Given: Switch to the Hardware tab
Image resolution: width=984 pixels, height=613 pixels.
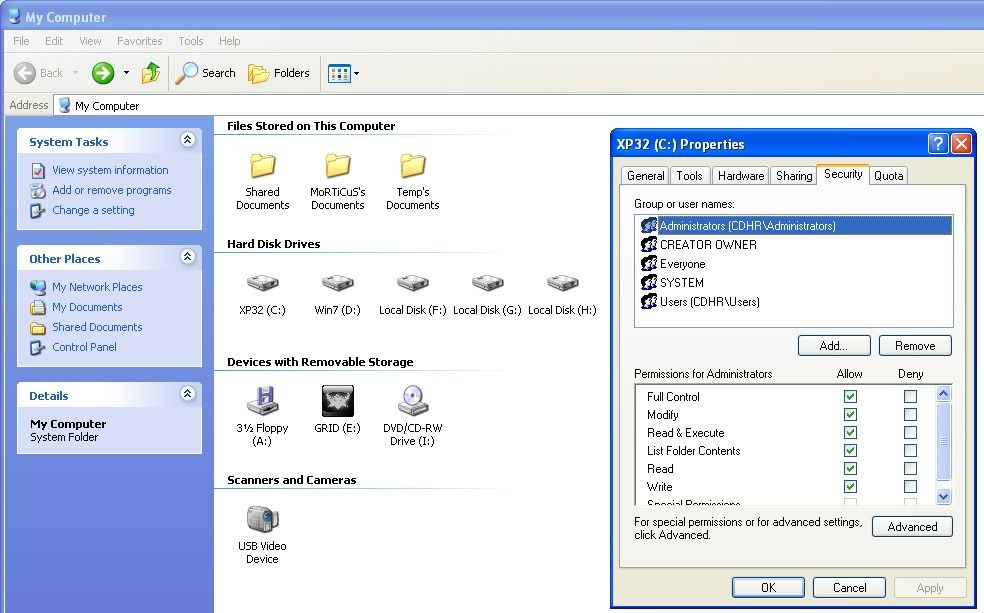Looking at the screenshot, I should (741, 176).
